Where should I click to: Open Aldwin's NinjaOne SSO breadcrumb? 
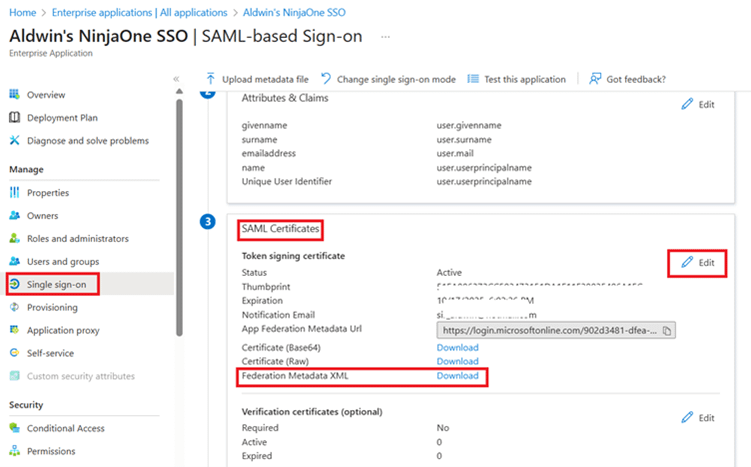(294, 12)
